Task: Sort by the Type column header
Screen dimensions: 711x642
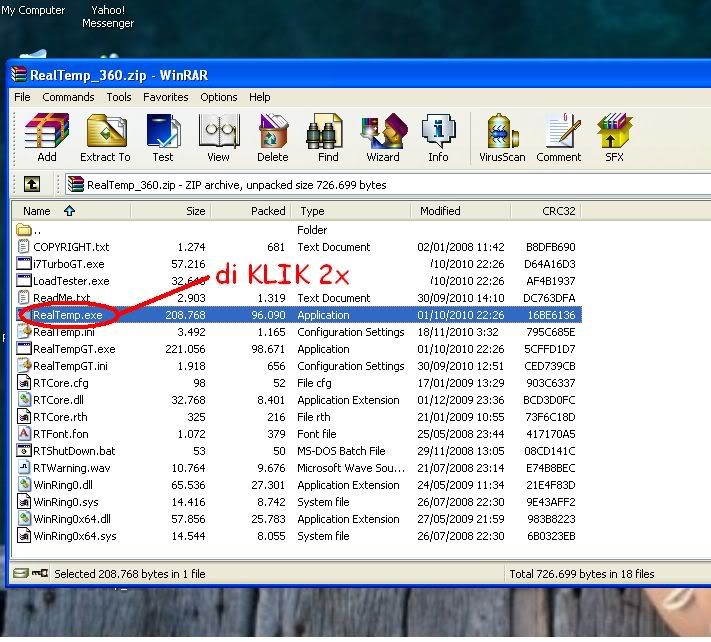Action: coord(351,211)
